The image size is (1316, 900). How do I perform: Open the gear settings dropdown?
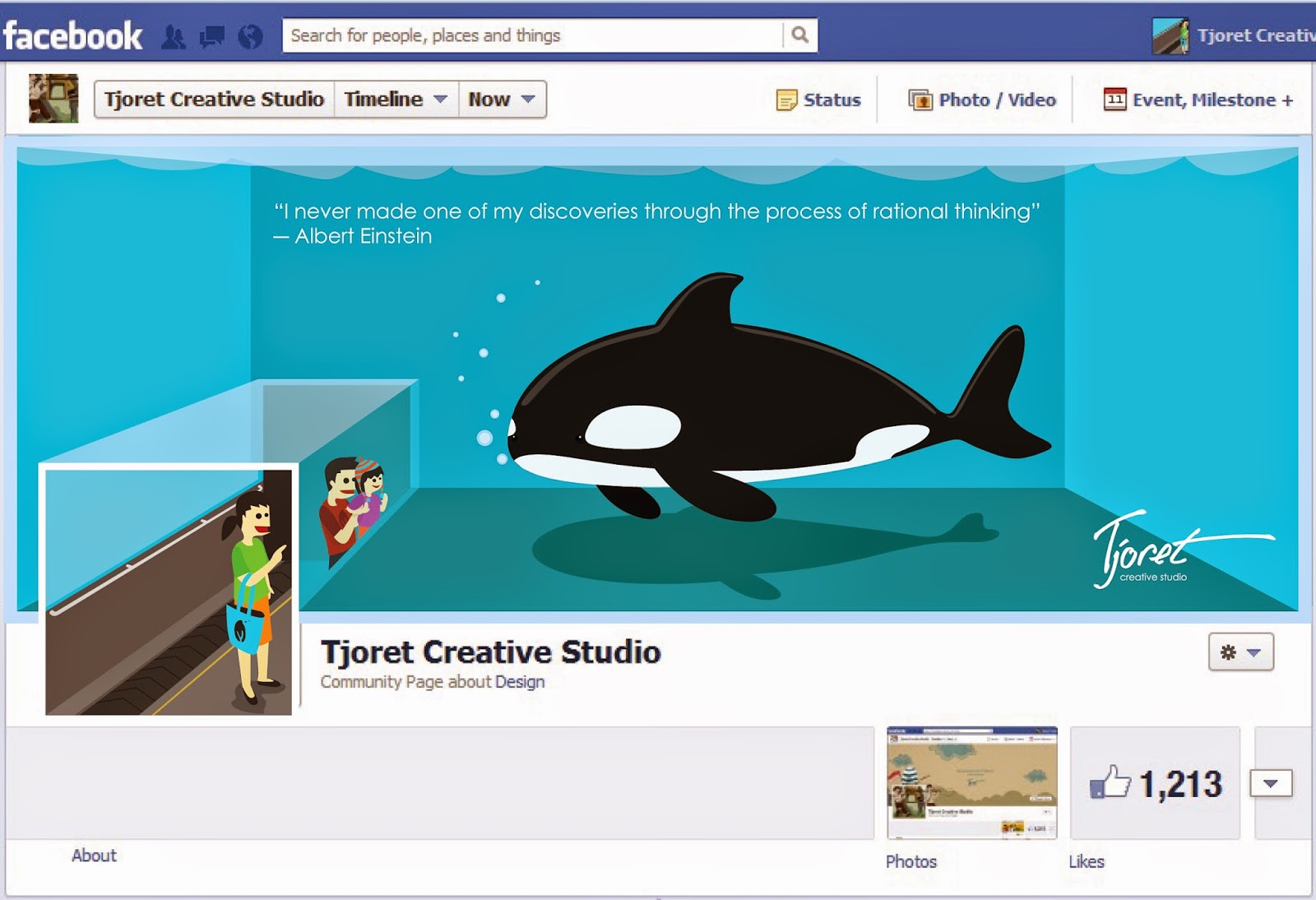[x=1240, y=652]
